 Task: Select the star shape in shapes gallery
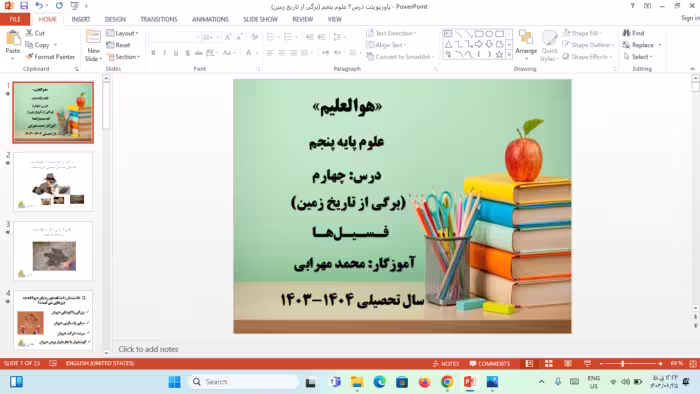coord(499,54)
